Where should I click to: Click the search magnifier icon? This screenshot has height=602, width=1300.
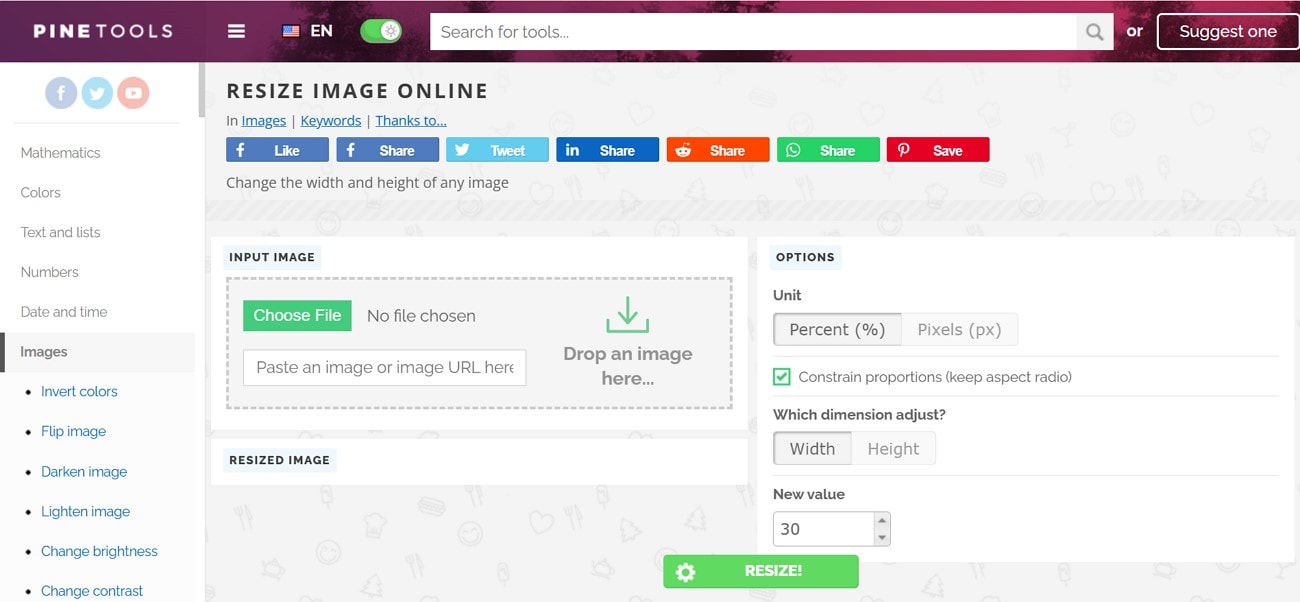(1095, 32)
